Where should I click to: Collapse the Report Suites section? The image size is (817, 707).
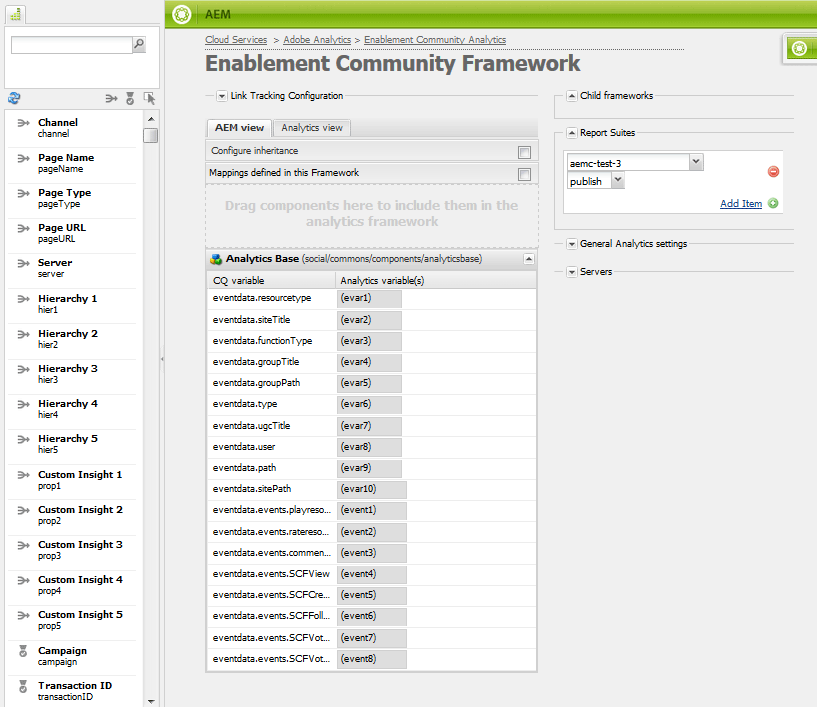point(572,133)
